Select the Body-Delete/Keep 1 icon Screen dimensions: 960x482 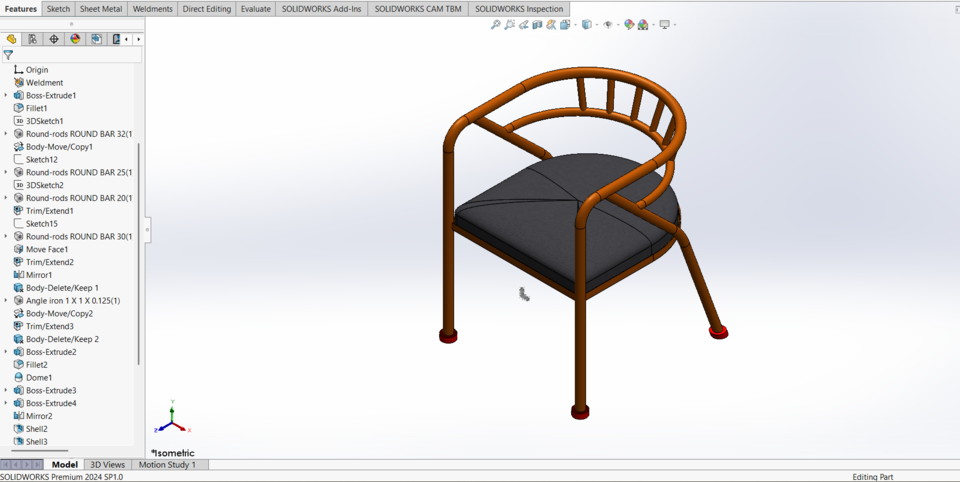18,287
